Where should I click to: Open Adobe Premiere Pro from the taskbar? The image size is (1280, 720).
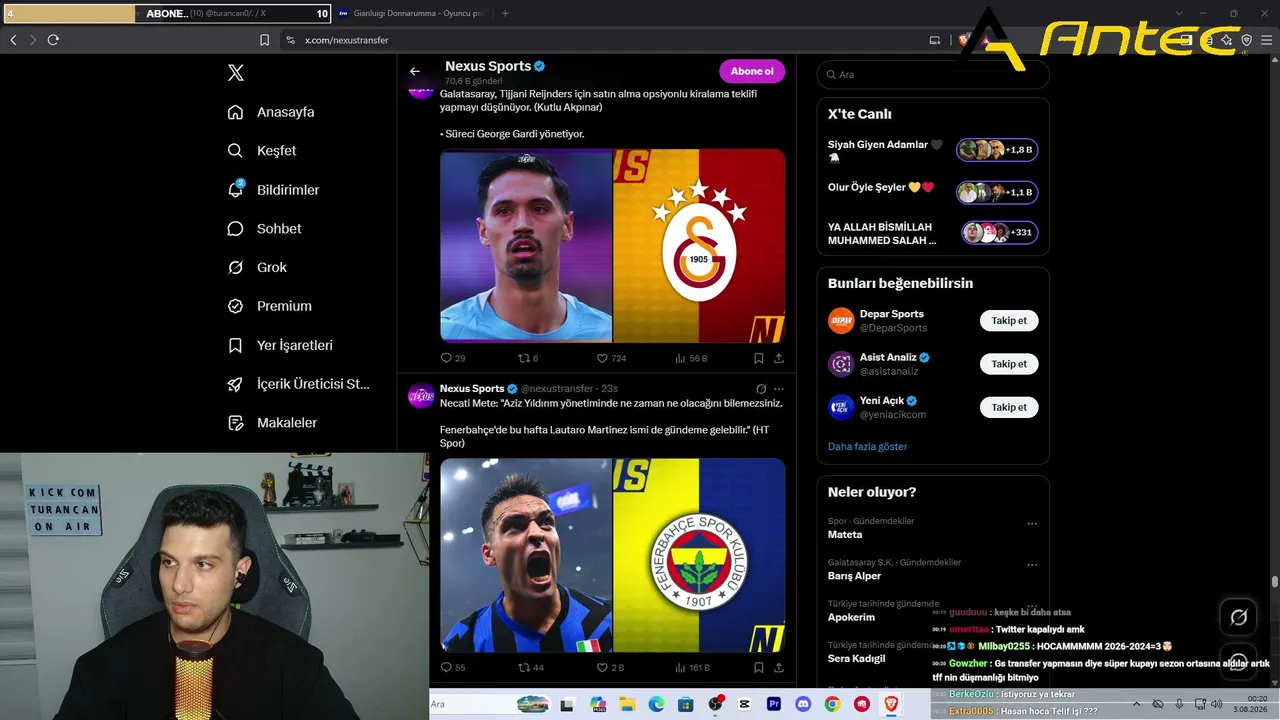pyautogui.click(x=774, y=704)
